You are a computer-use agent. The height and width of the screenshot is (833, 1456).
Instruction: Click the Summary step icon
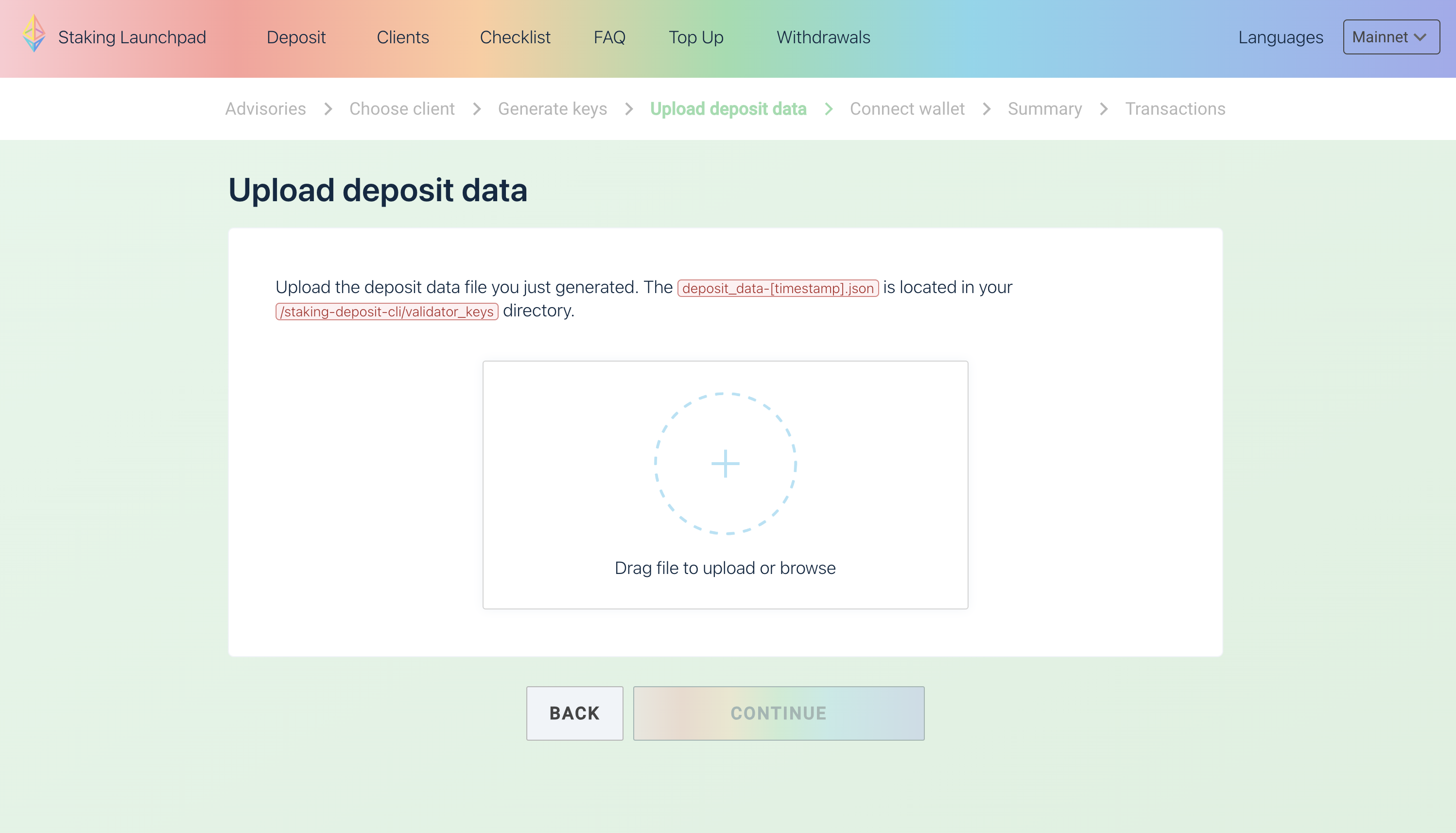click(x=1044, y=109)
